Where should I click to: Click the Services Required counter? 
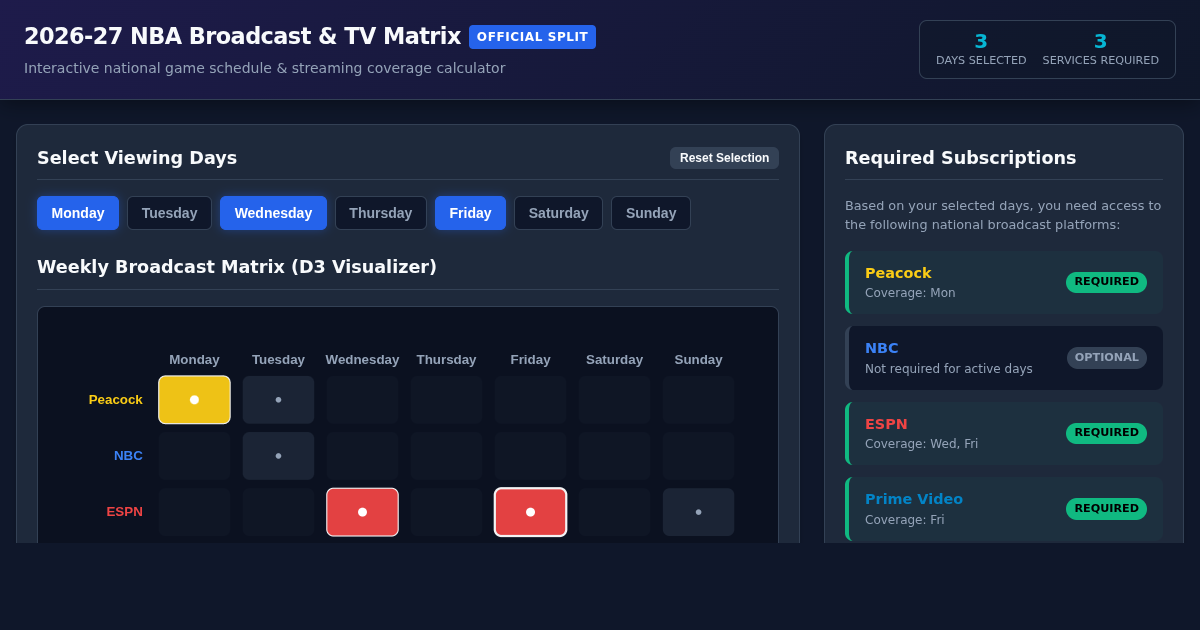coord(1101,49)
